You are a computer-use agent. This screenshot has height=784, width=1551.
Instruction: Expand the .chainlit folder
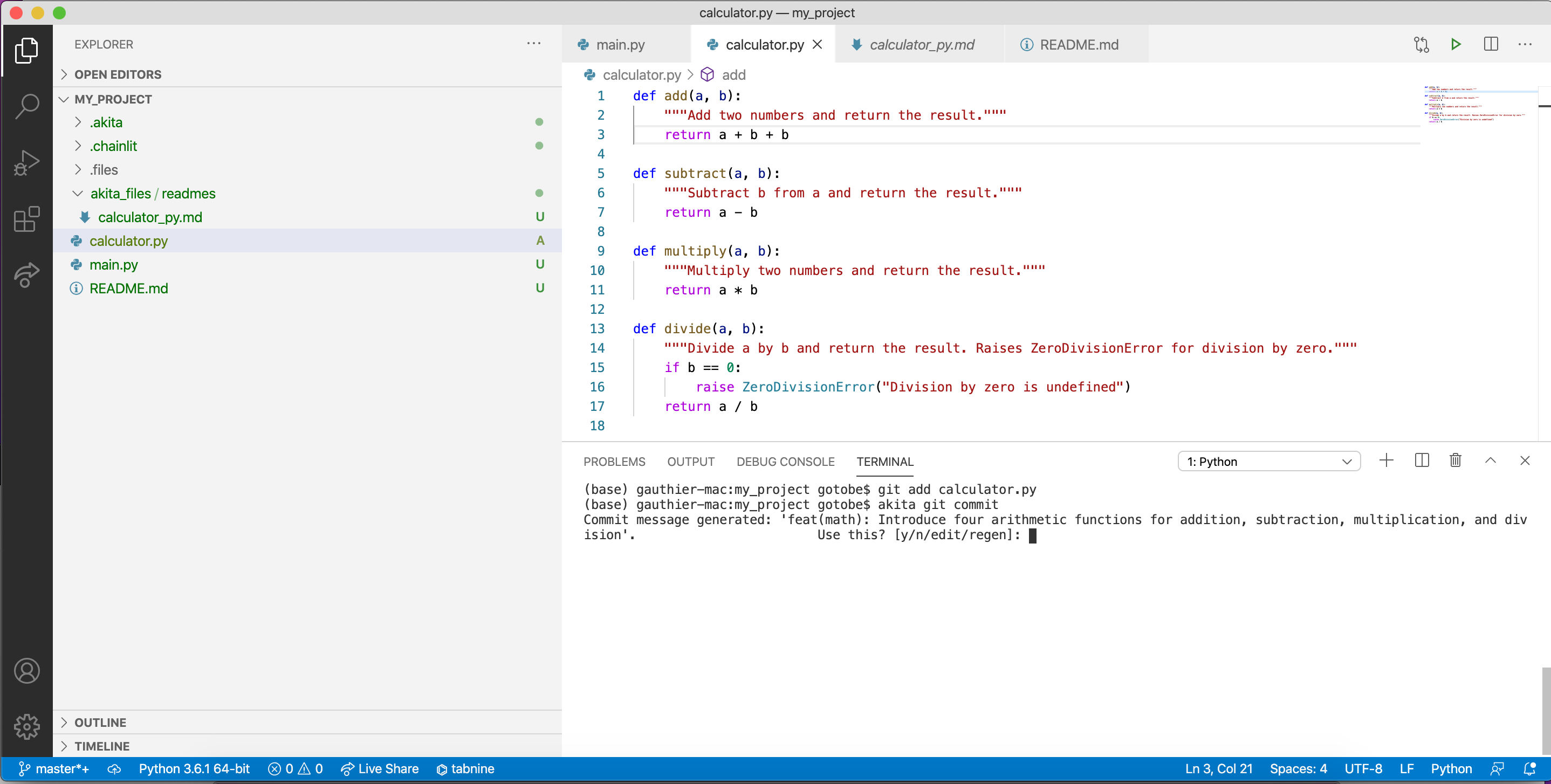(113, 146)
